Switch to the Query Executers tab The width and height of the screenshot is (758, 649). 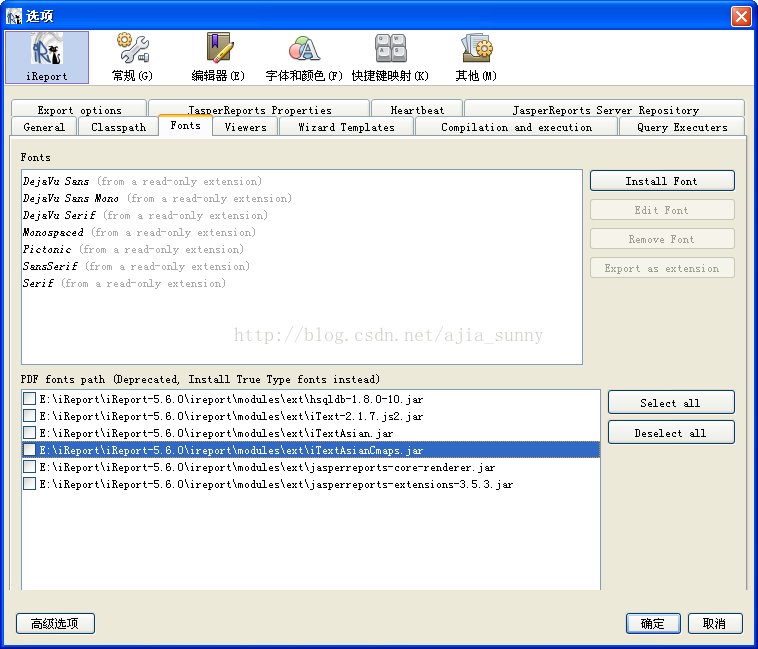click(x=682, y=127)
